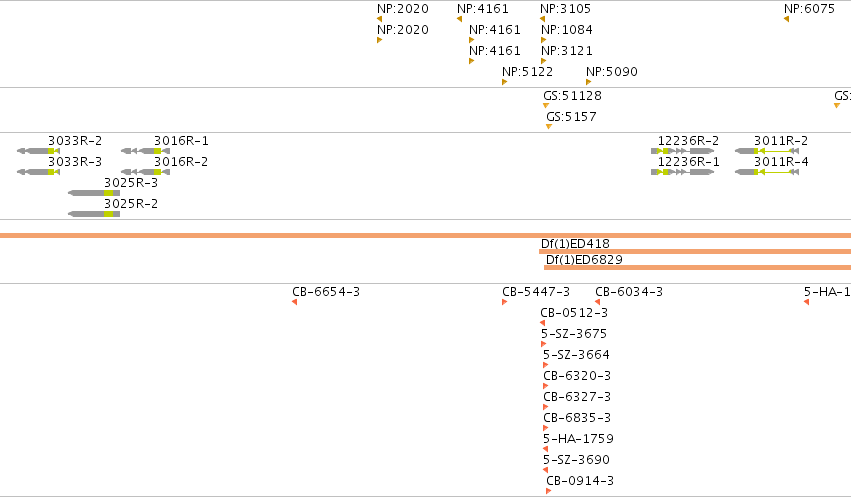
Task: Open the CB-6320-3 feature label
Action: (577, 376)
